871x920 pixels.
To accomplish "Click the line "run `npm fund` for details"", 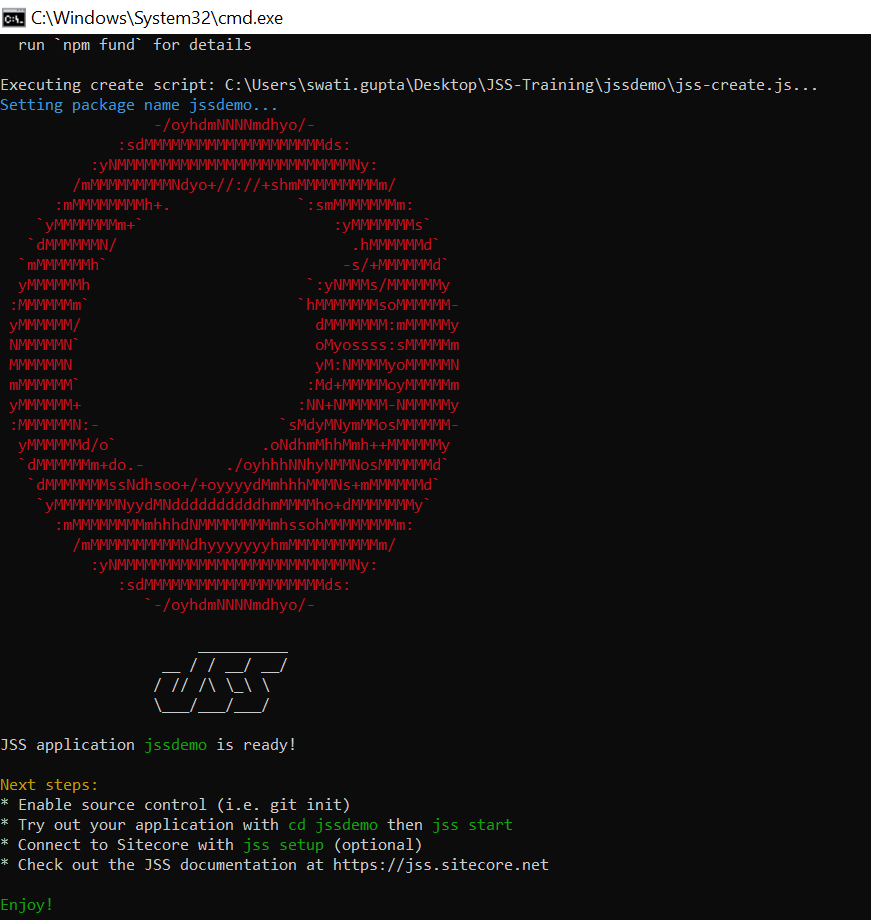I will click(x=134, y=45).
